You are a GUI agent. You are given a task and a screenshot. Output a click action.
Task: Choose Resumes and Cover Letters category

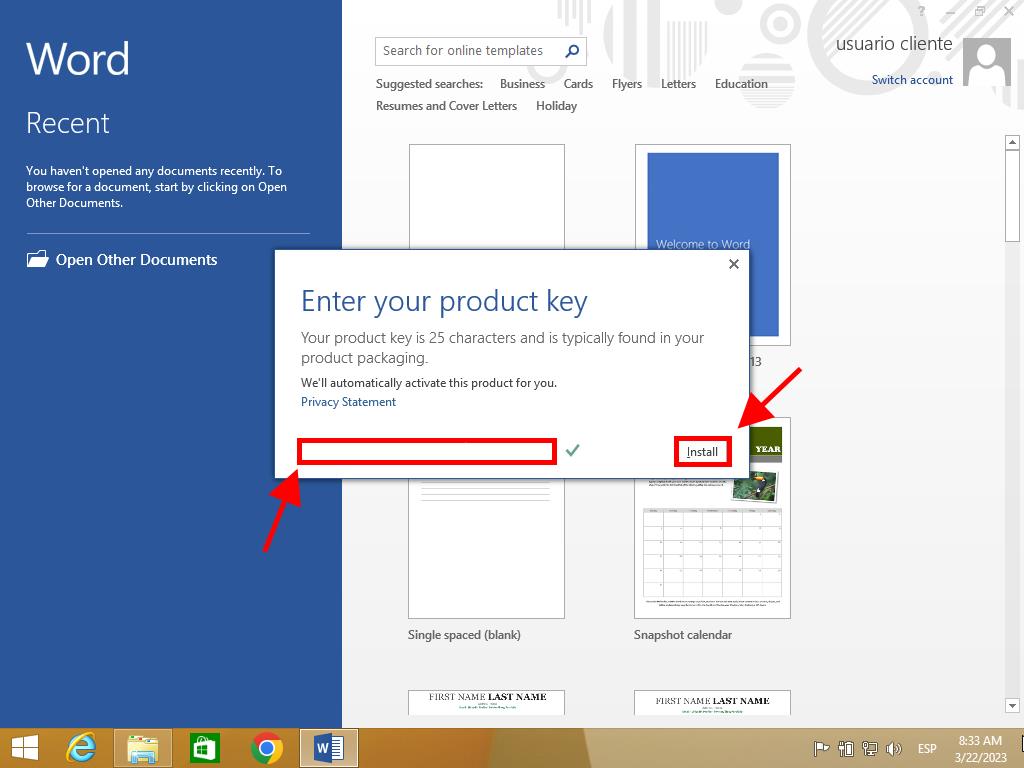(x=446, y=106)
